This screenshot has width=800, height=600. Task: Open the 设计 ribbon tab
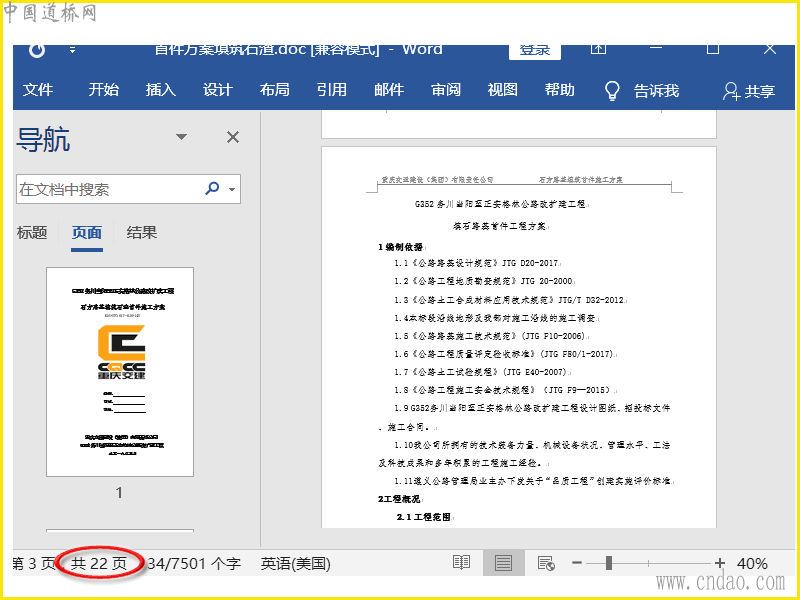[x=218, y=90]
